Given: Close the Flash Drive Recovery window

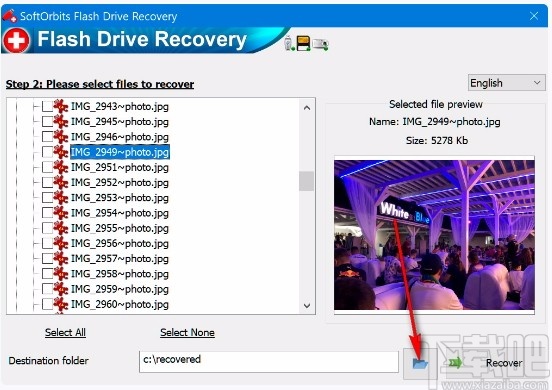Looking at the screenshot, I should (x=534, y=16).
